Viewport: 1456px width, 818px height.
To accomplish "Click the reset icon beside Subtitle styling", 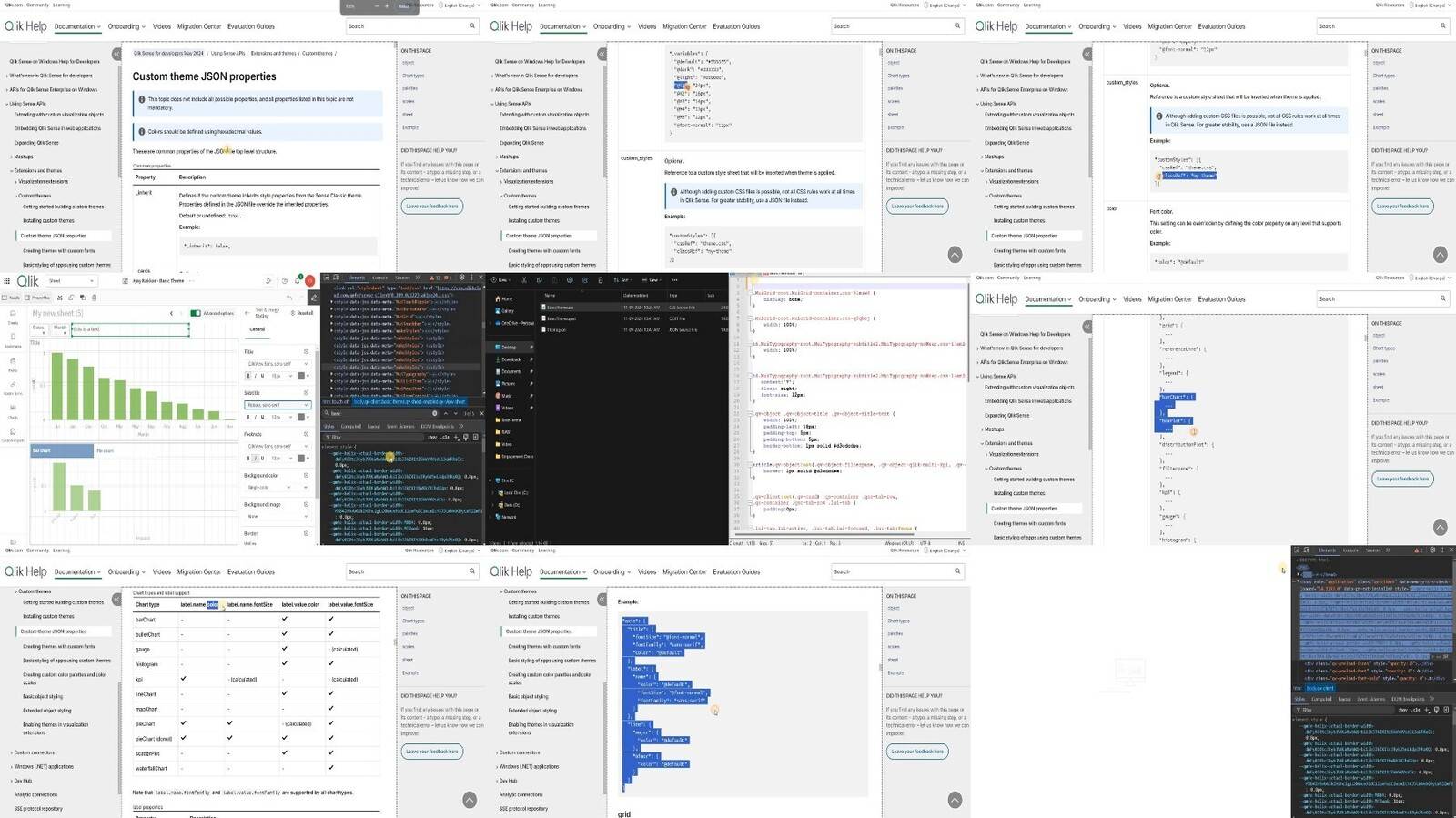I will [306, 393].
